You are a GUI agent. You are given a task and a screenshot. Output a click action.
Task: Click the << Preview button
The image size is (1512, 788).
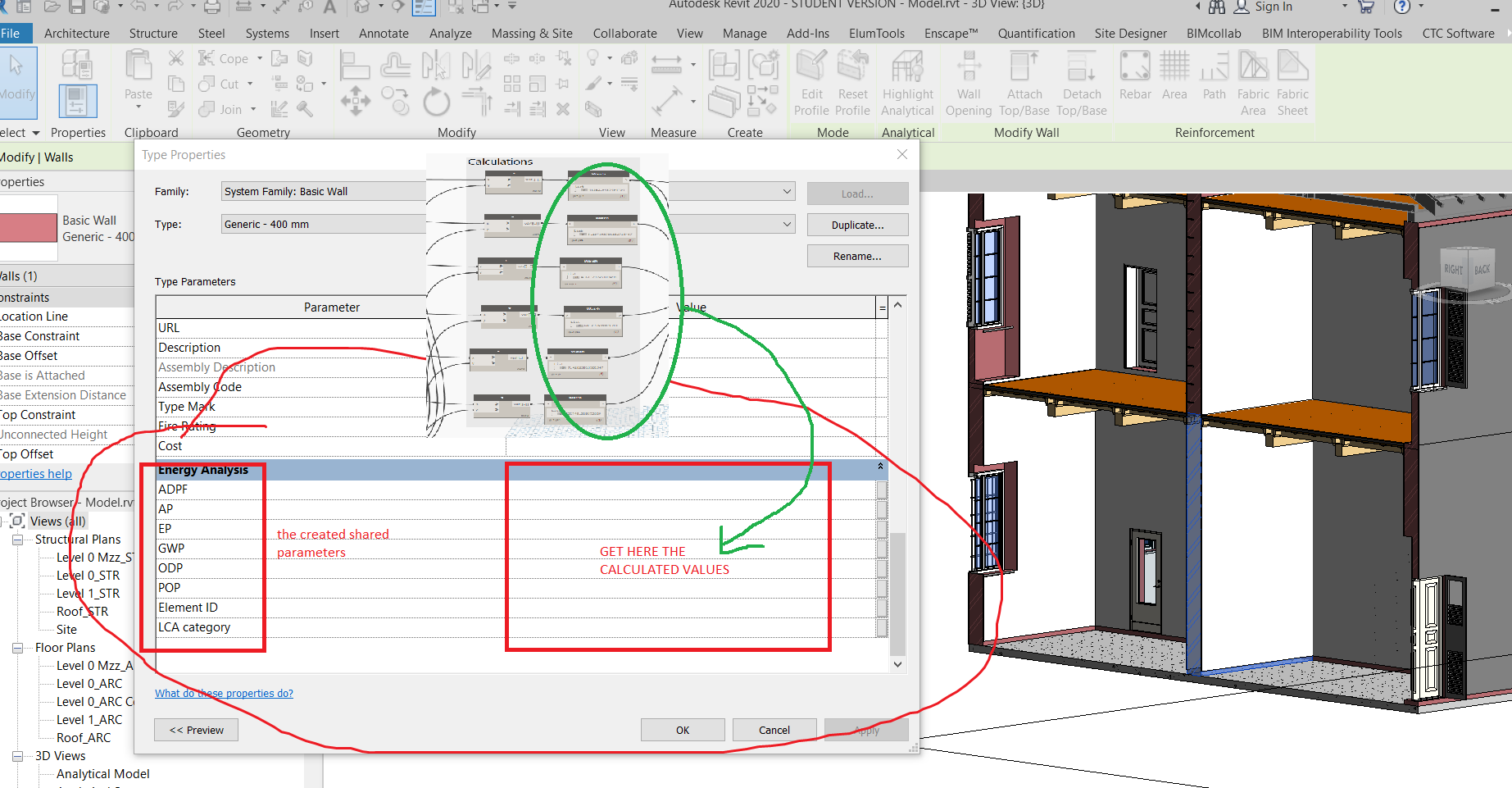click(196, 730)
